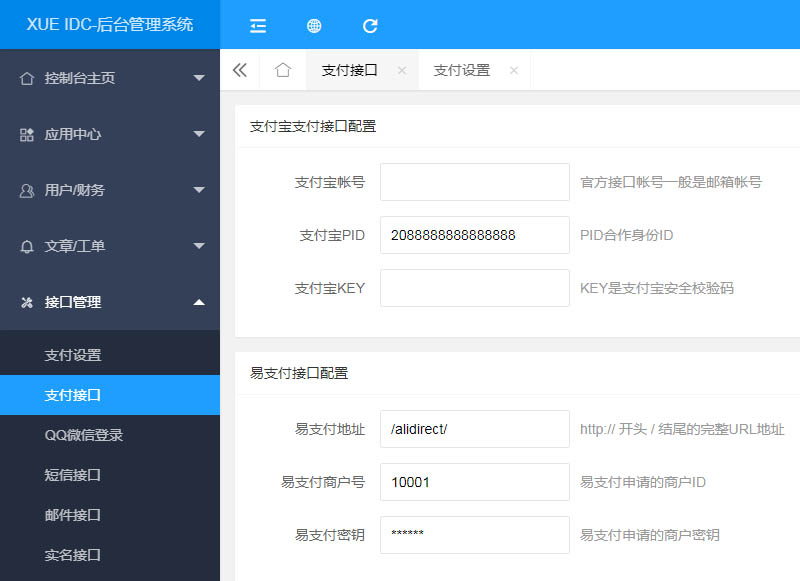Collapse the 接口管理 menu arrow
The height and width of the screenshot is (581, 800).
[199, 302]
